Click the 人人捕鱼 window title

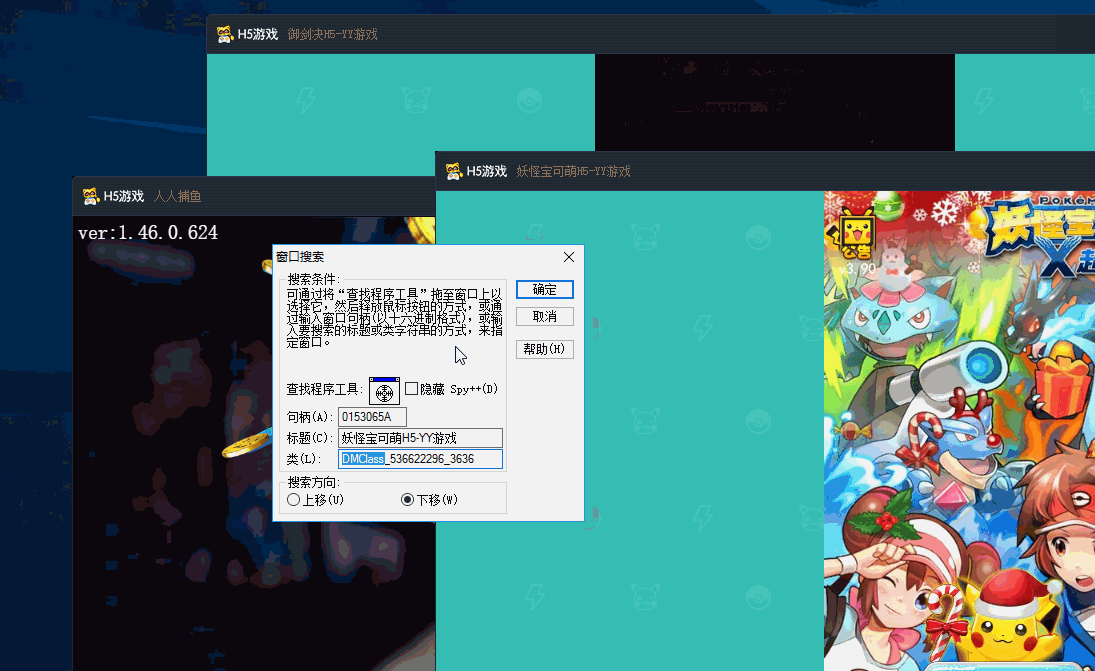(177, 196)
